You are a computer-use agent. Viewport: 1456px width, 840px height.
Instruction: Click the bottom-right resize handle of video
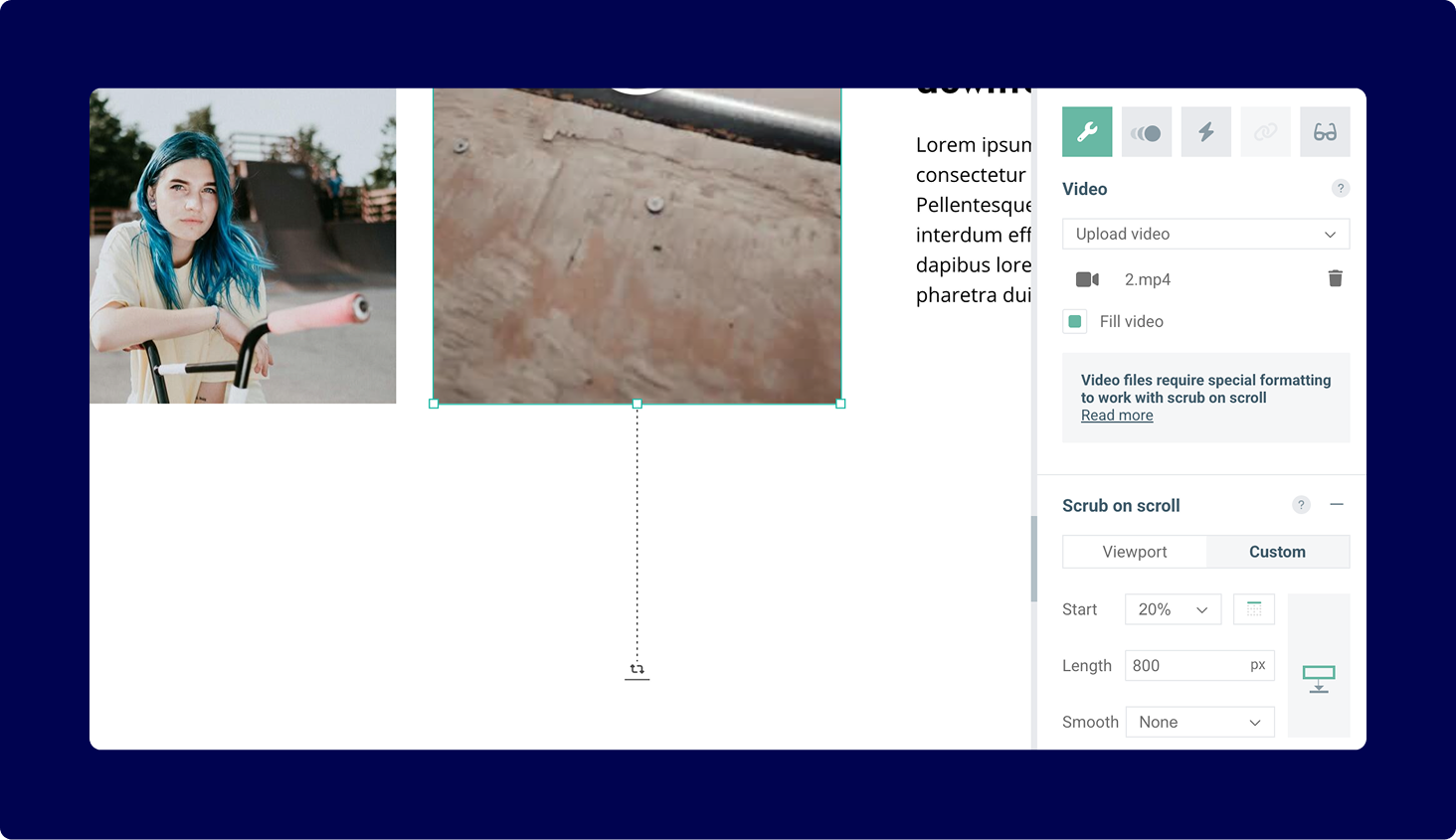coord(841,405)
